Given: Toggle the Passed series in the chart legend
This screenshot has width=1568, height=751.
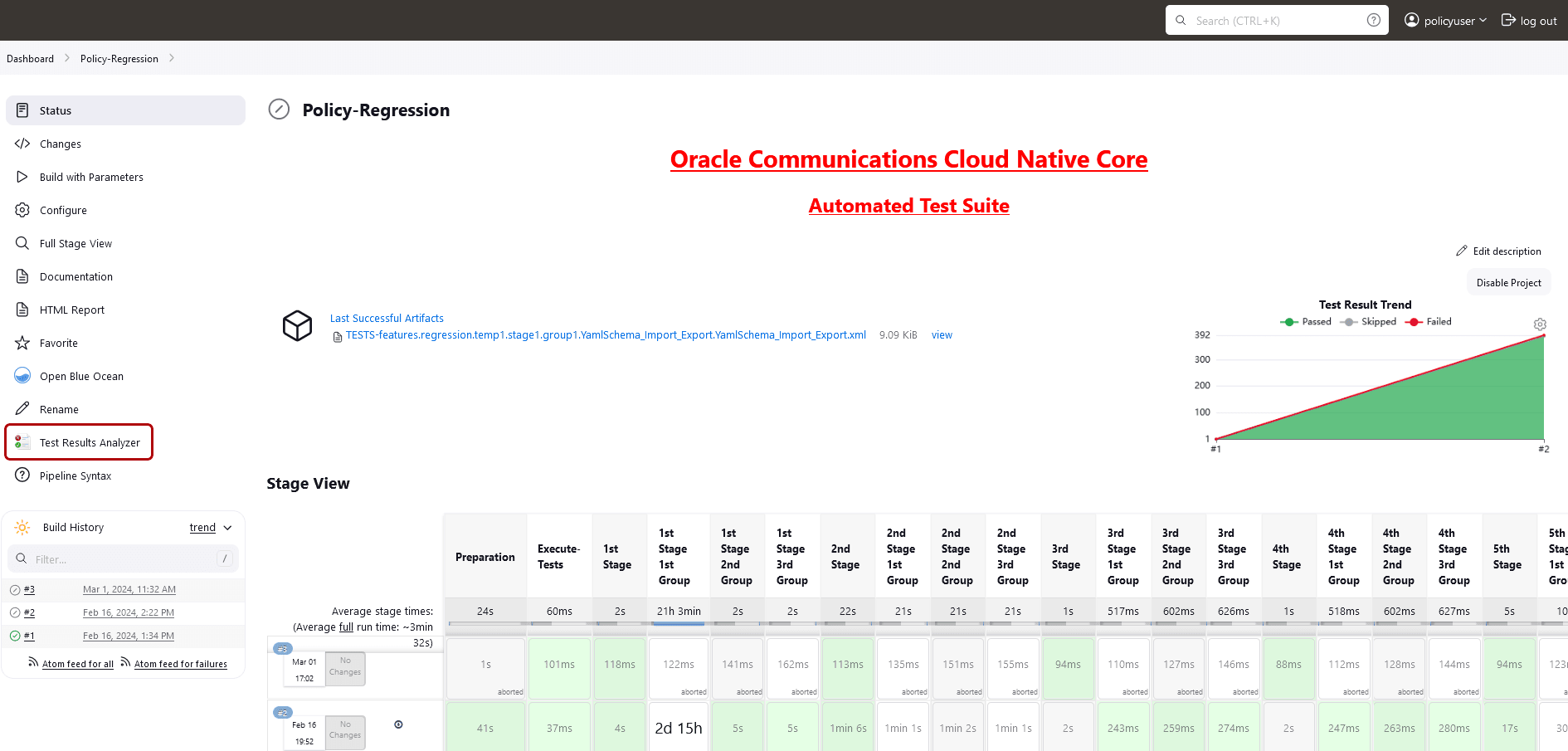Looking at the screenshot, I should (1306, 322).
